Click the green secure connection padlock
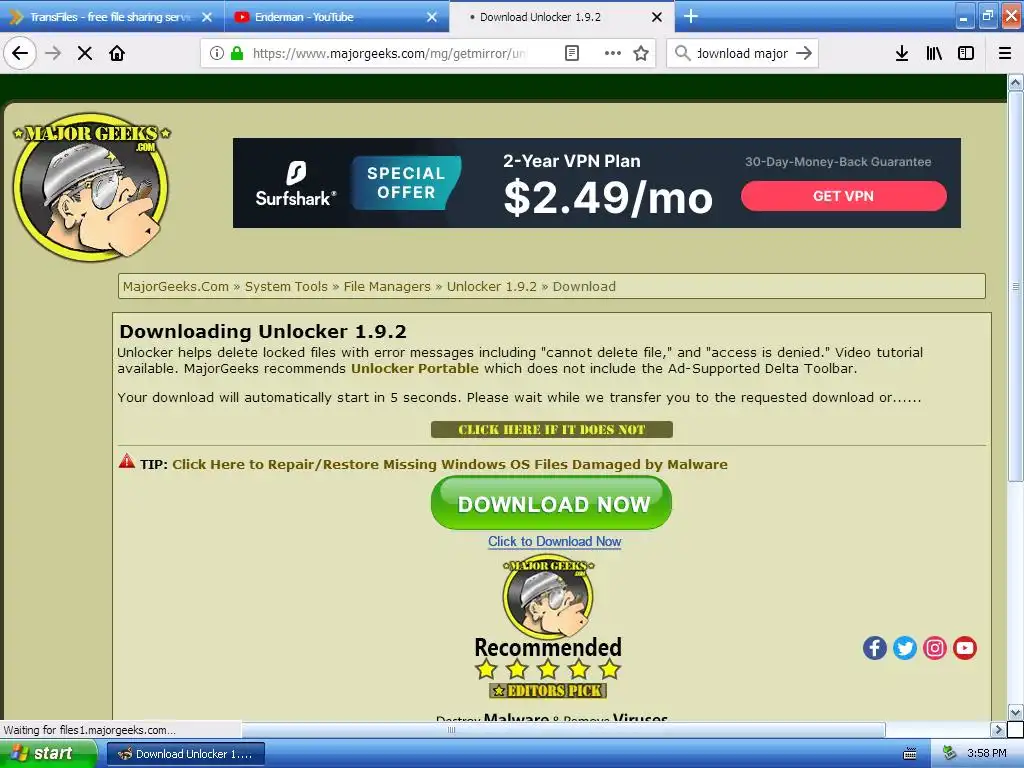1024x768 pixels. coord(237,53)
